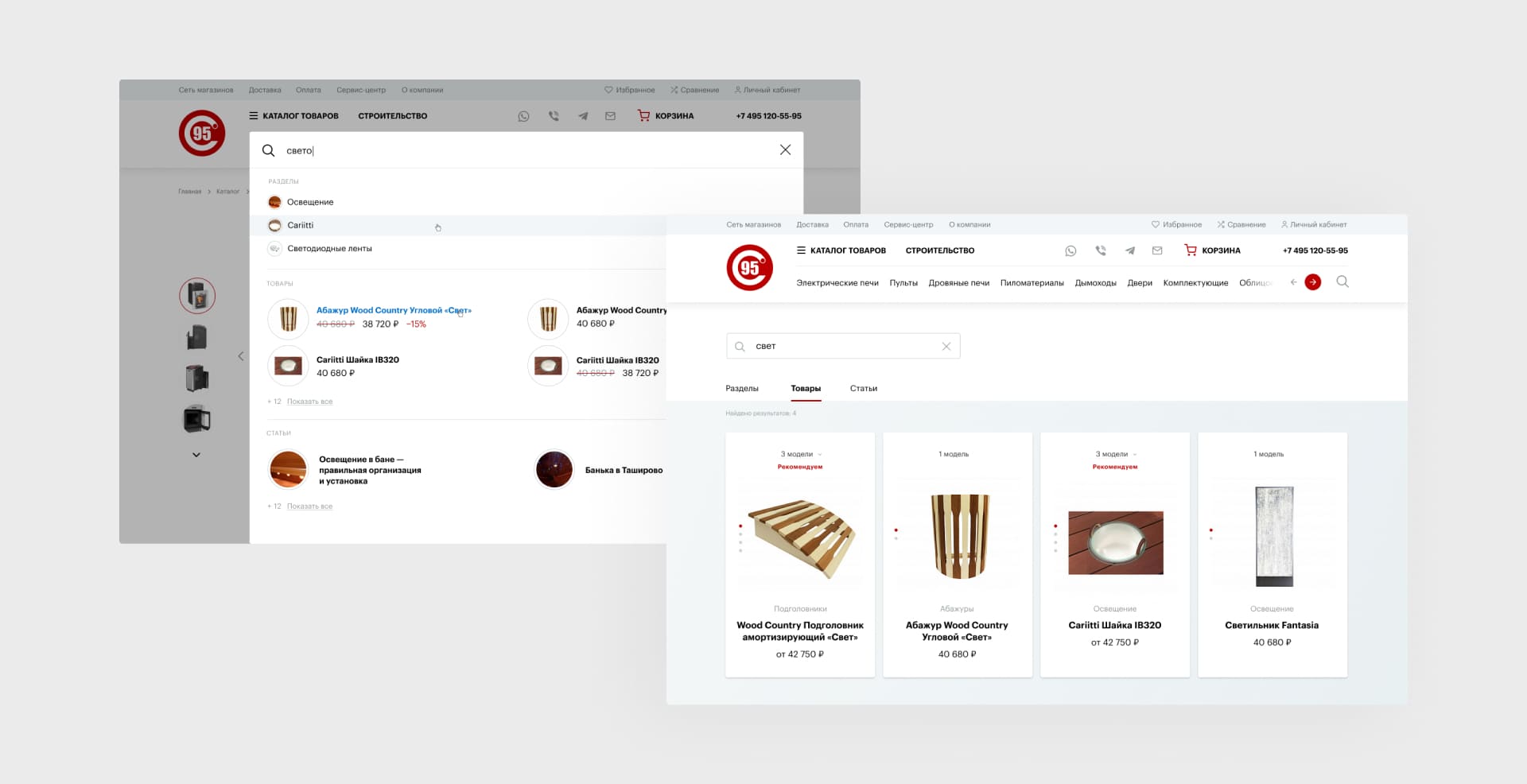Viewport: 1527px width, 784px height.
Task: Clear the «свет» search field with X
Action: click(946, 347)
